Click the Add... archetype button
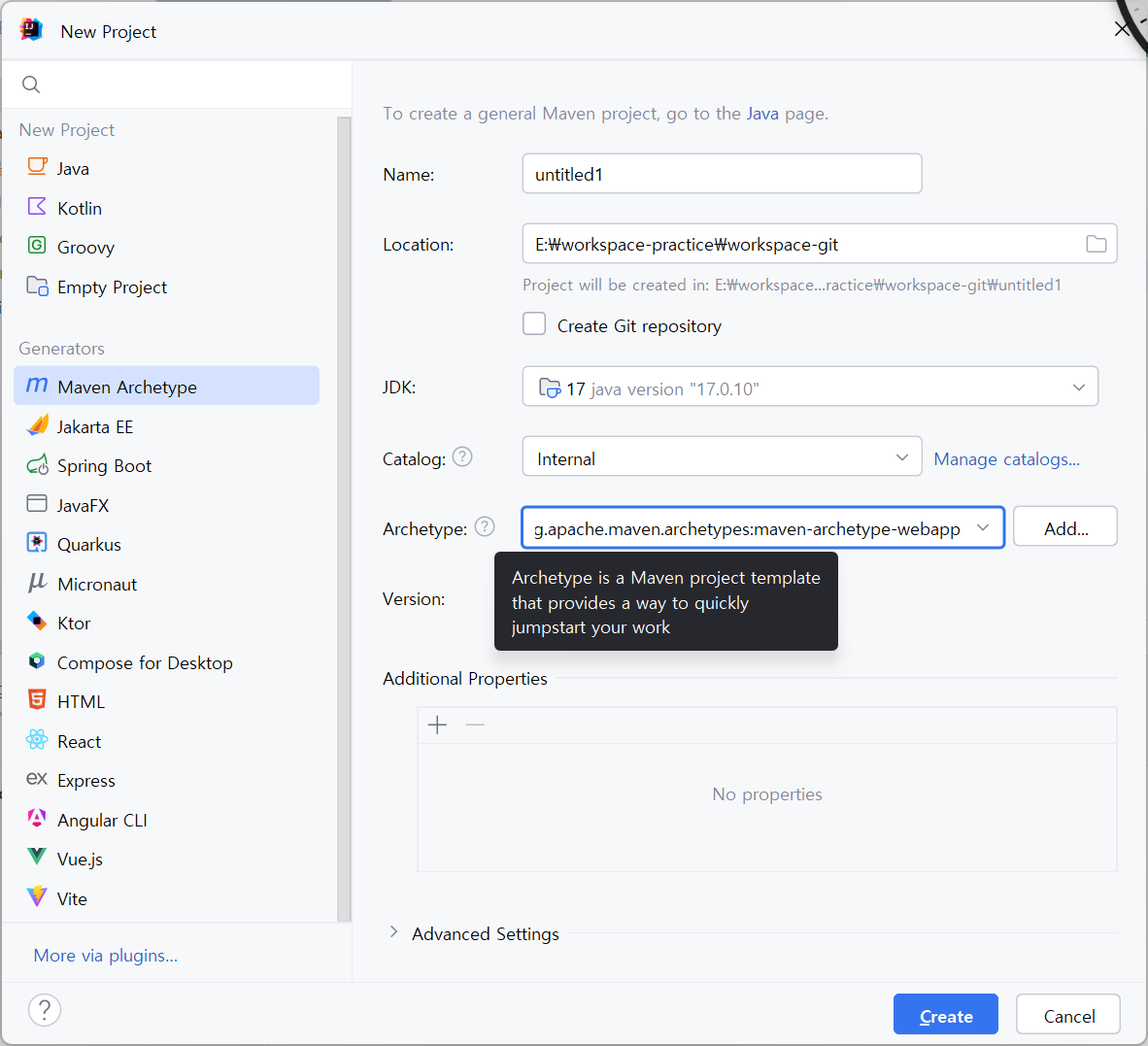The image size is (1148, 1046). tap(1065, 527)
